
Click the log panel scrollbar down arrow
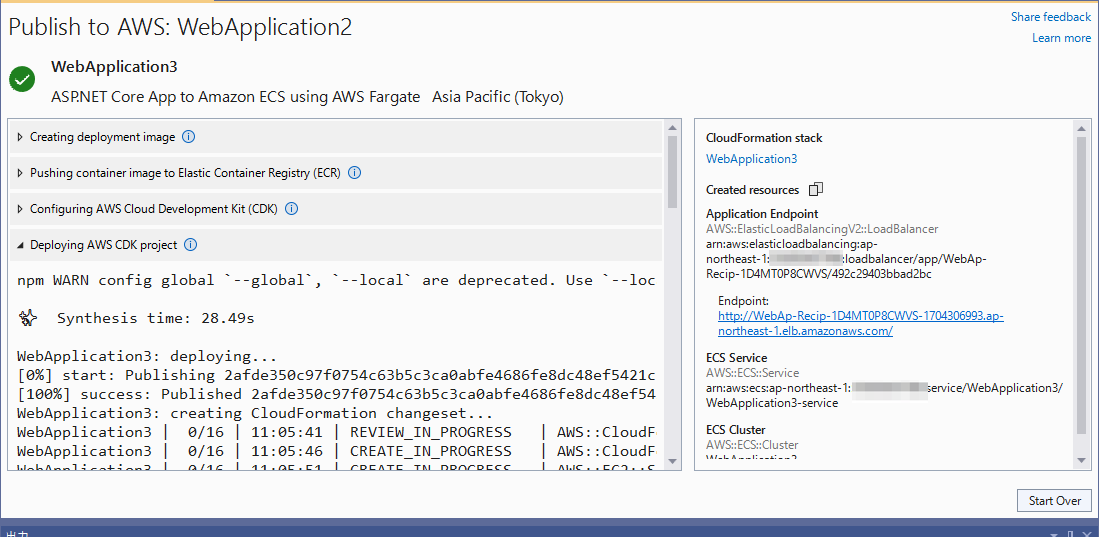[673, 461]
